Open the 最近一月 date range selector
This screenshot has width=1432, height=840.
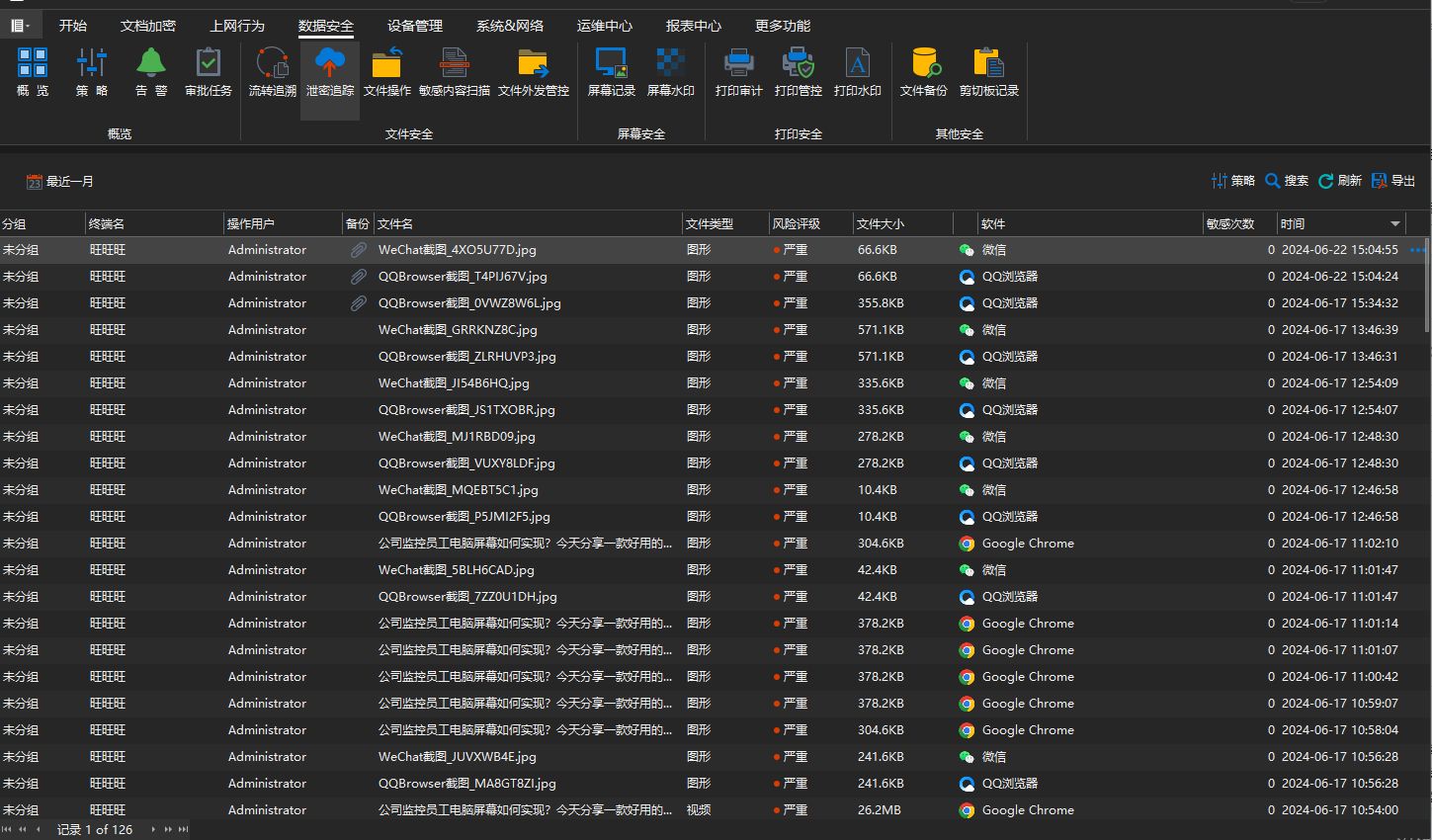(x=60, y=182)
